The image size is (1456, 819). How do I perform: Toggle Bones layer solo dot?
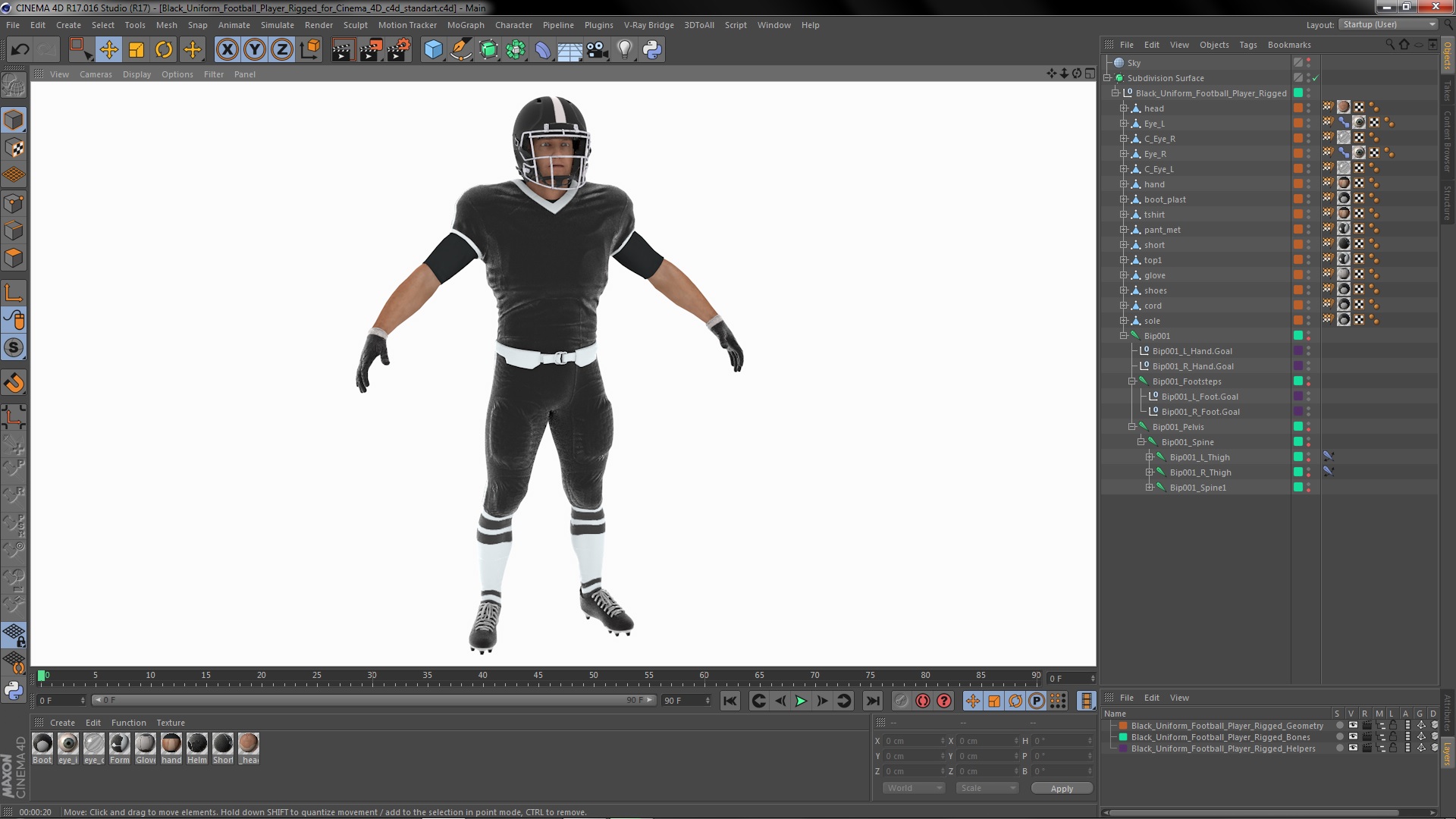click(x=1340, y=737)
